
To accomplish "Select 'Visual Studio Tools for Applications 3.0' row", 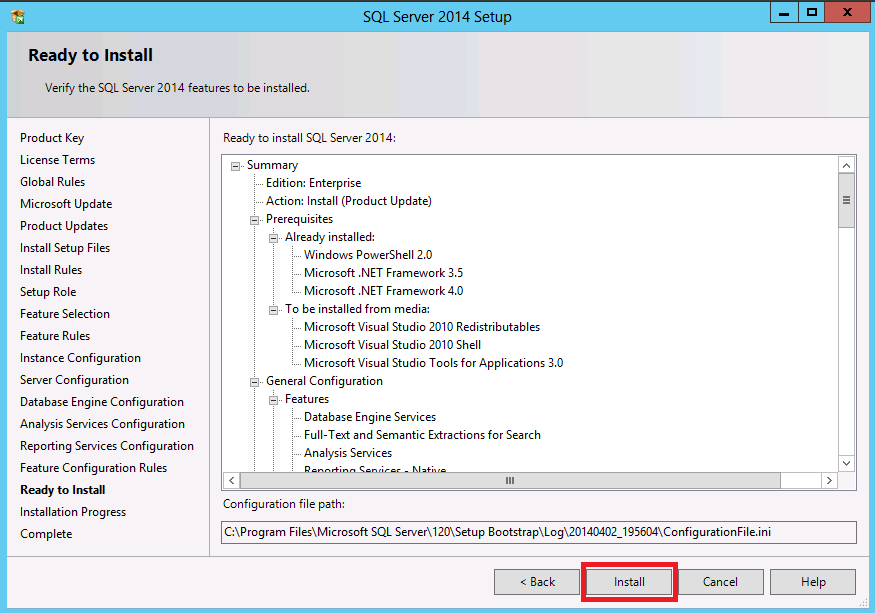I will coord(433,363).
